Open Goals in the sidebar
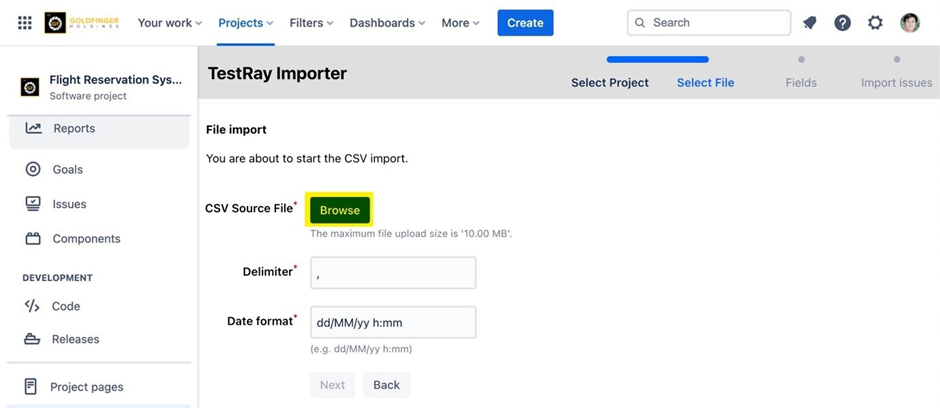940x408 pixels. (x=67, y=170)
